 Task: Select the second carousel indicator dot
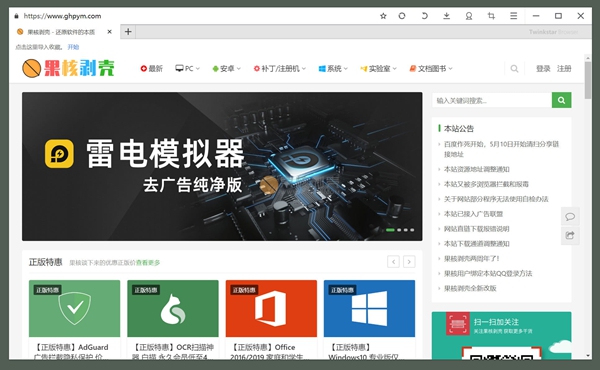tap(399, 230)
